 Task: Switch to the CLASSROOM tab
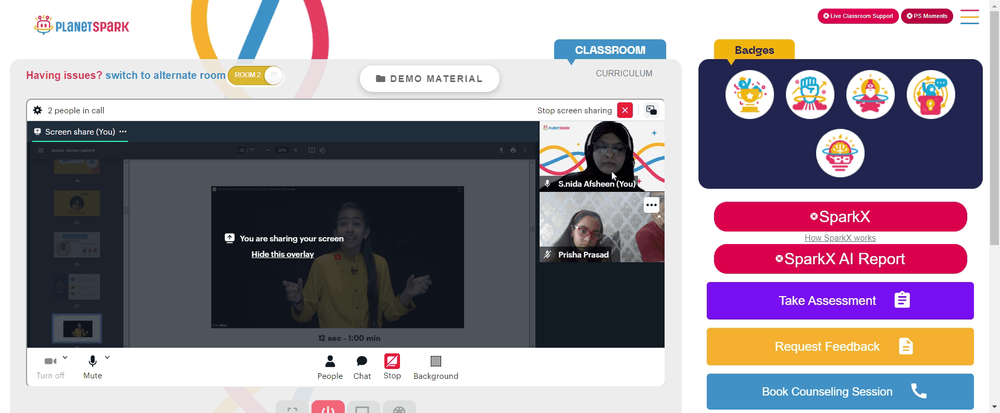click(x=610, y=50)
